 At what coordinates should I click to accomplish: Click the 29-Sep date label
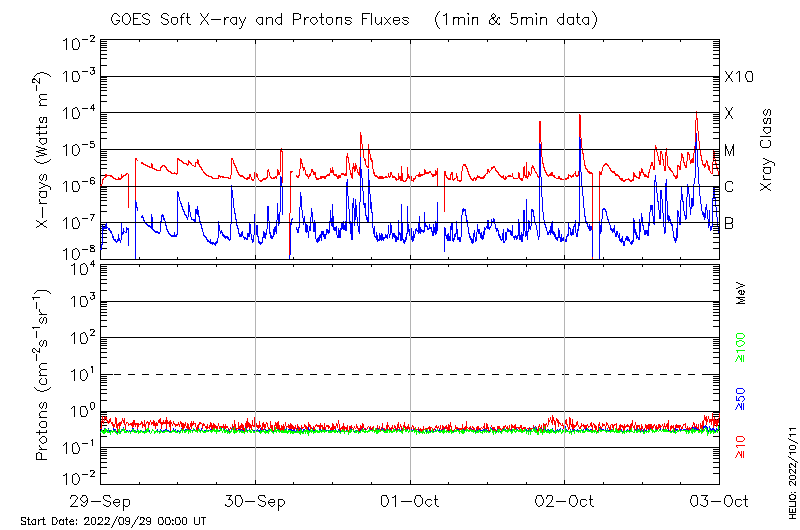[101, 502]
